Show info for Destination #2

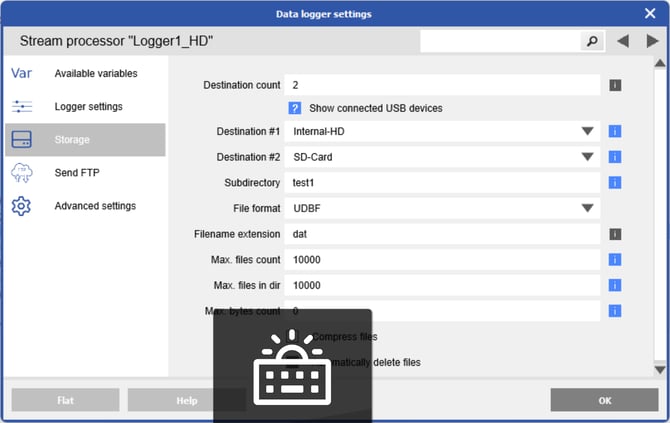(x=615, y=157)
